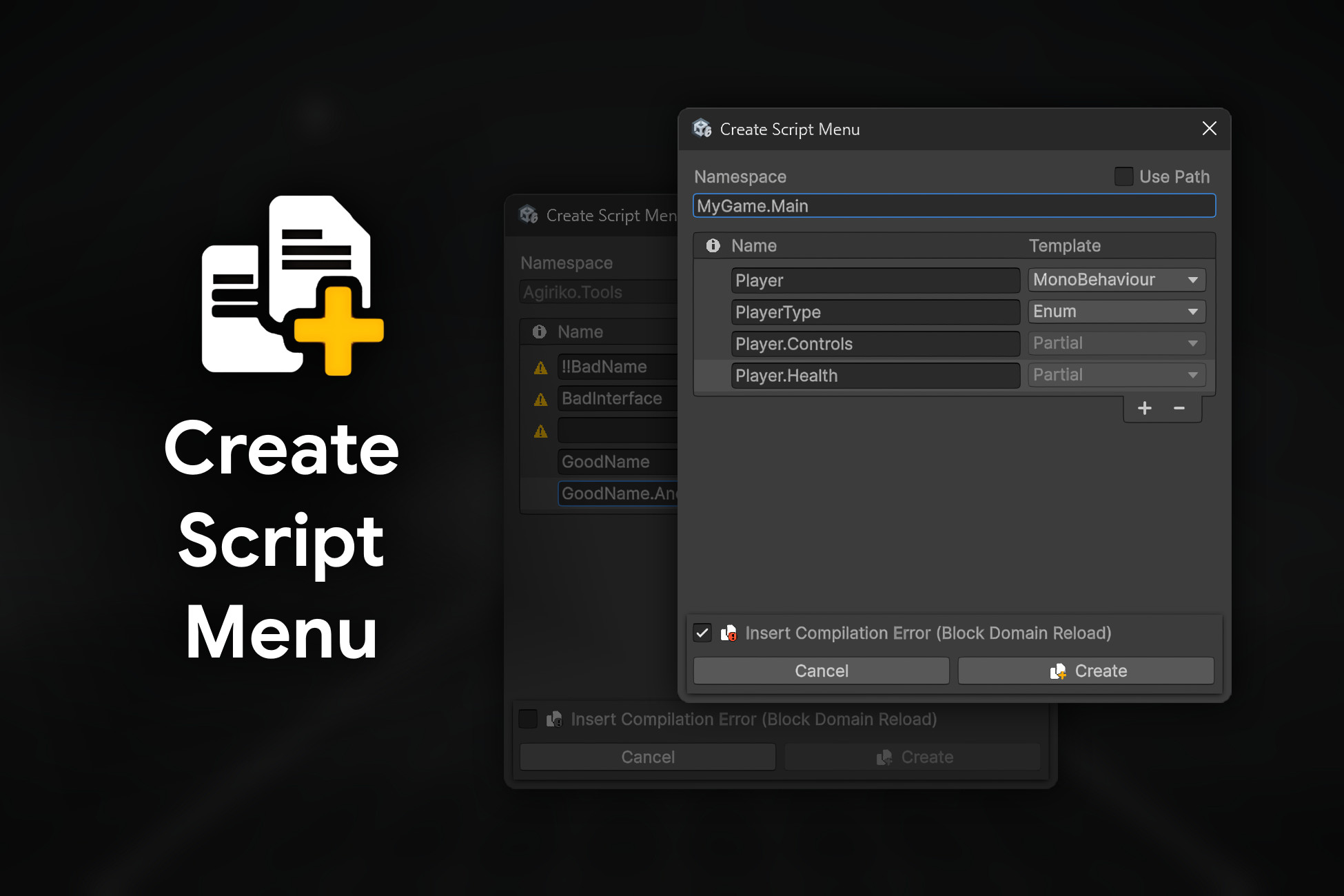Click the Agiriko.Tools namespace field in back window
Screen dimensions: 1344x896
pyautogui.click(x=599, y=292)
